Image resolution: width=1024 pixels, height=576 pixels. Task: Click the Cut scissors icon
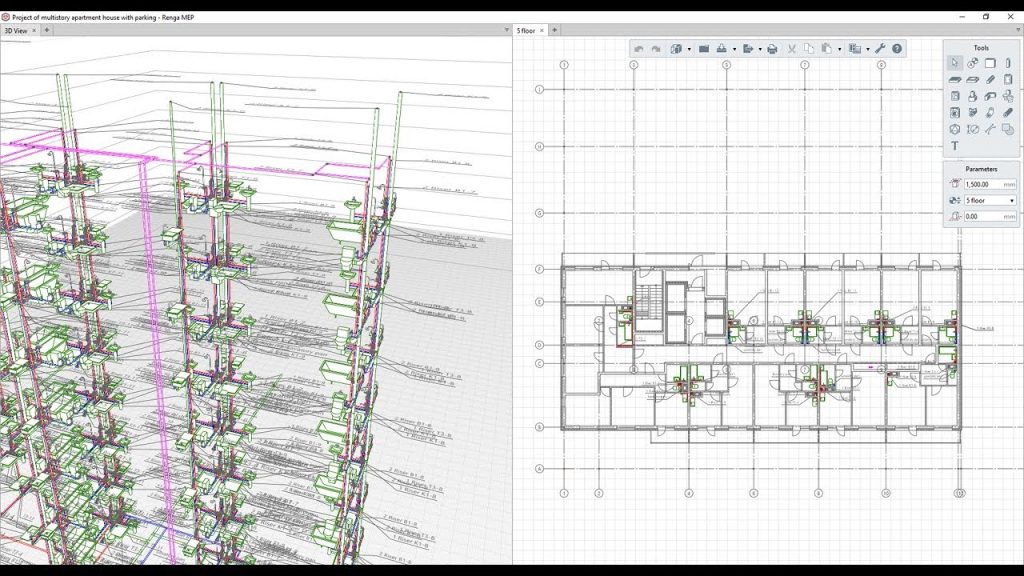click(790, 47)
